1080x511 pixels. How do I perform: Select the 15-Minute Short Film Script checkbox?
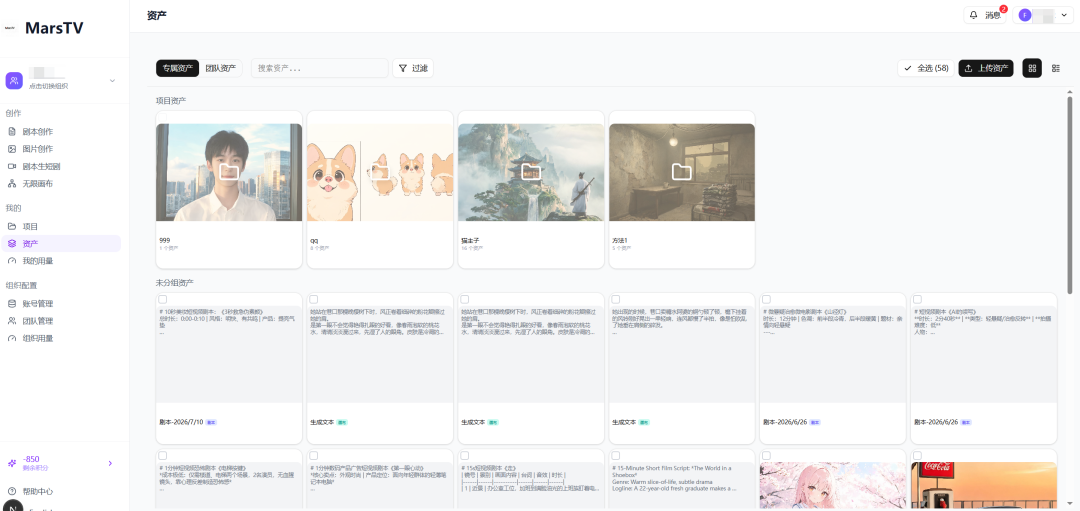tap(616, 455)
